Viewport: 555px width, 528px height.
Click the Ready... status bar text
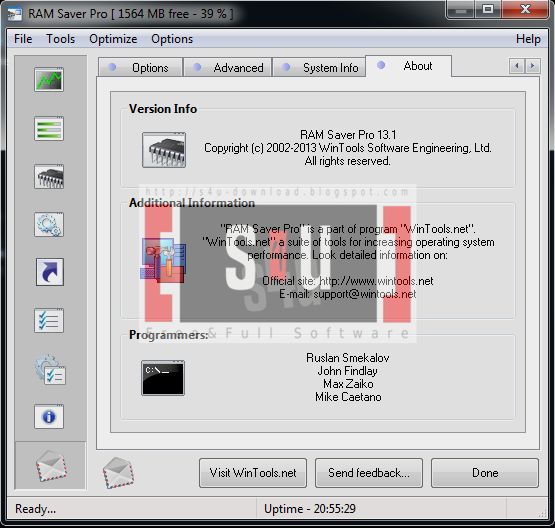pos(35,509)
